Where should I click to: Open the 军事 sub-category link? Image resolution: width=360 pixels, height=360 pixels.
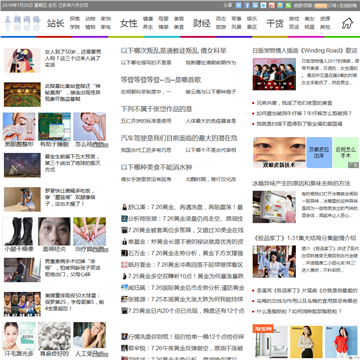[236, 19]
